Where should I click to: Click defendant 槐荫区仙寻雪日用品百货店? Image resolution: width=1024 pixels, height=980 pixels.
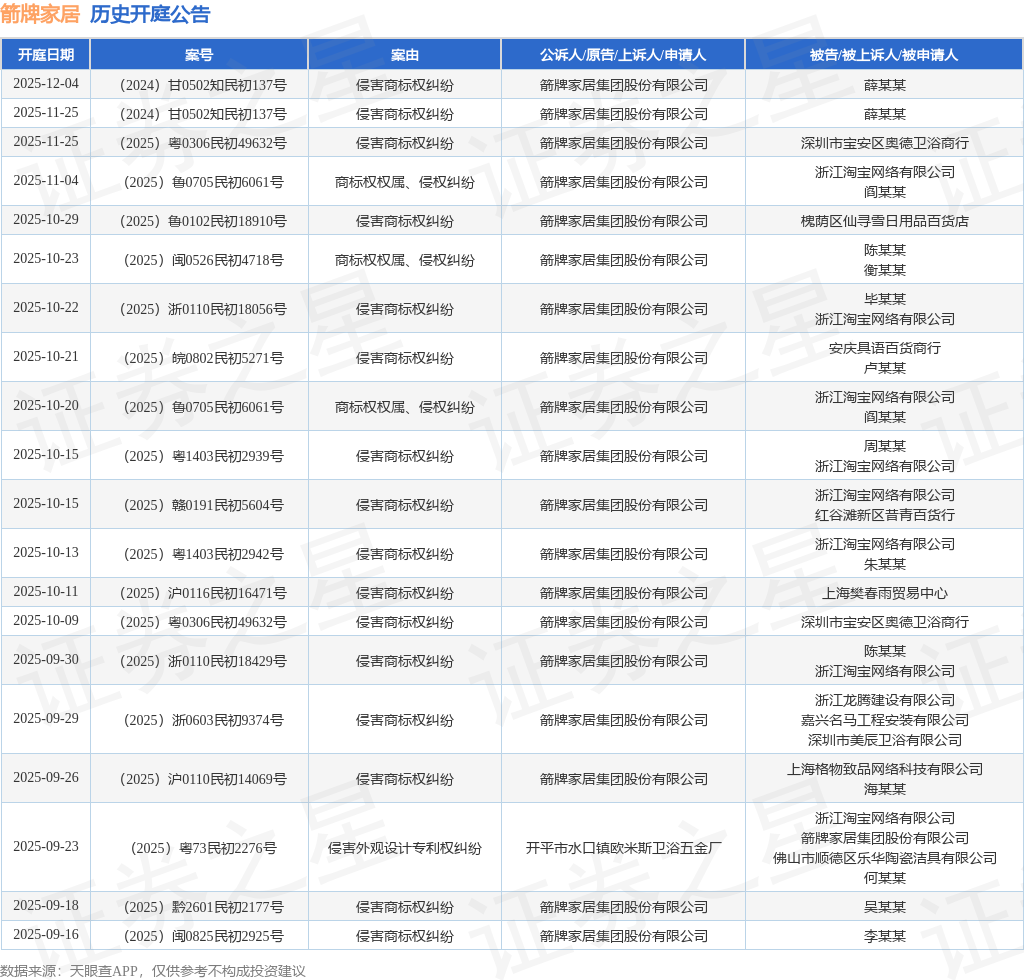click(885, 221)
